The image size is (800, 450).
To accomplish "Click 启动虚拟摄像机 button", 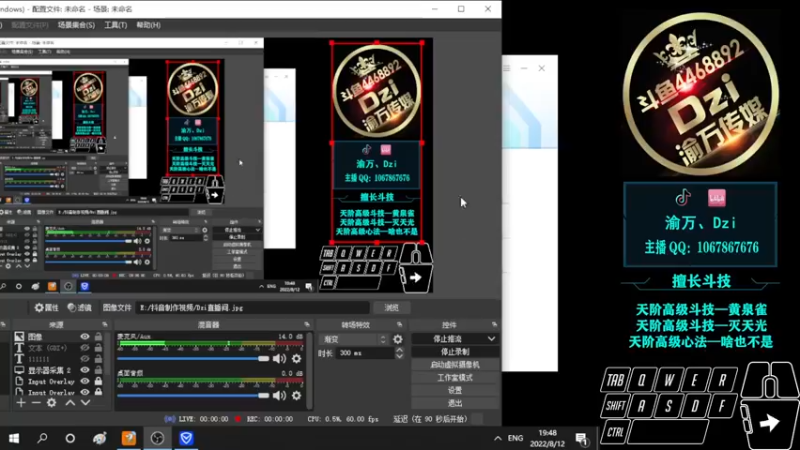I will [455, 365].
